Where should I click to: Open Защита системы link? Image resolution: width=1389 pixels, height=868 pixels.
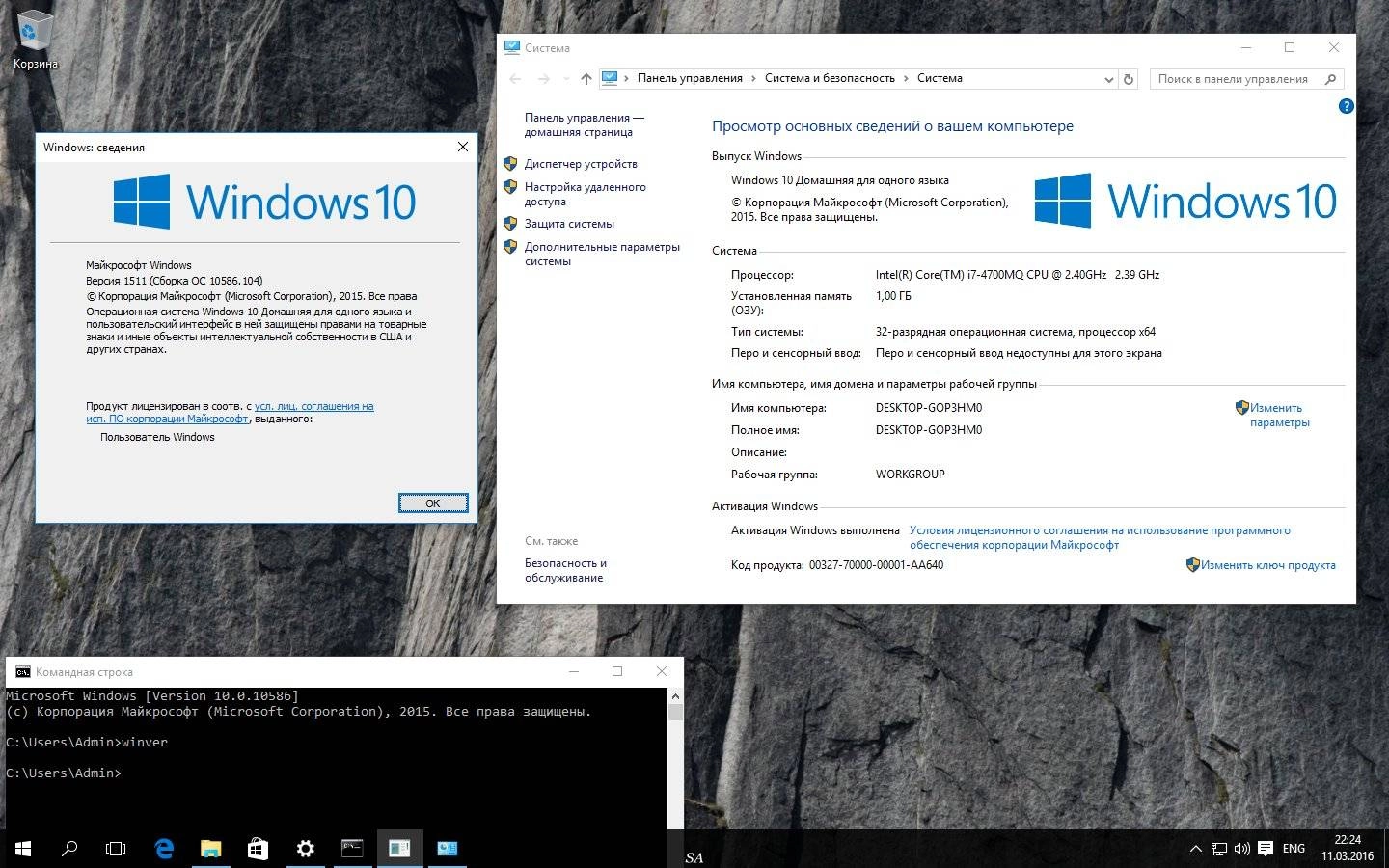pos(569,224)
